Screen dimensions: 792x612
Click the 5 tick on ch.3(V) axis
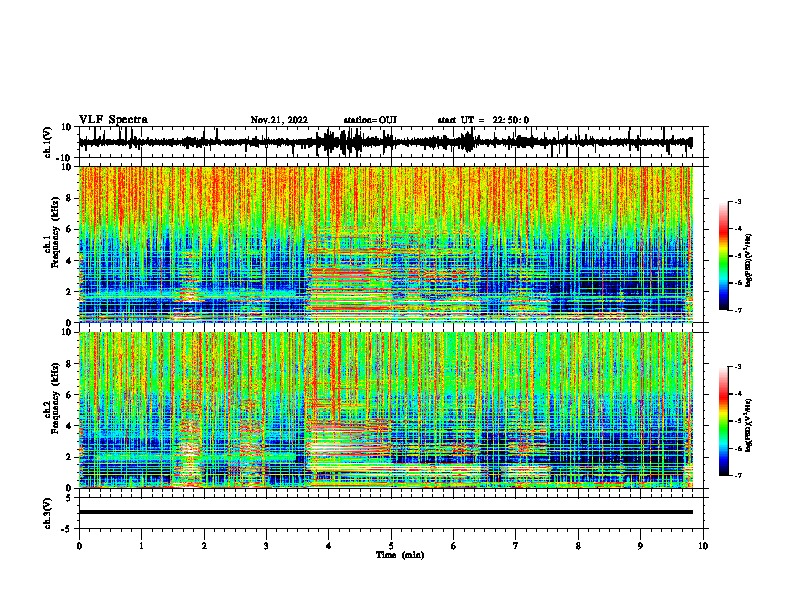click(69, 498)
